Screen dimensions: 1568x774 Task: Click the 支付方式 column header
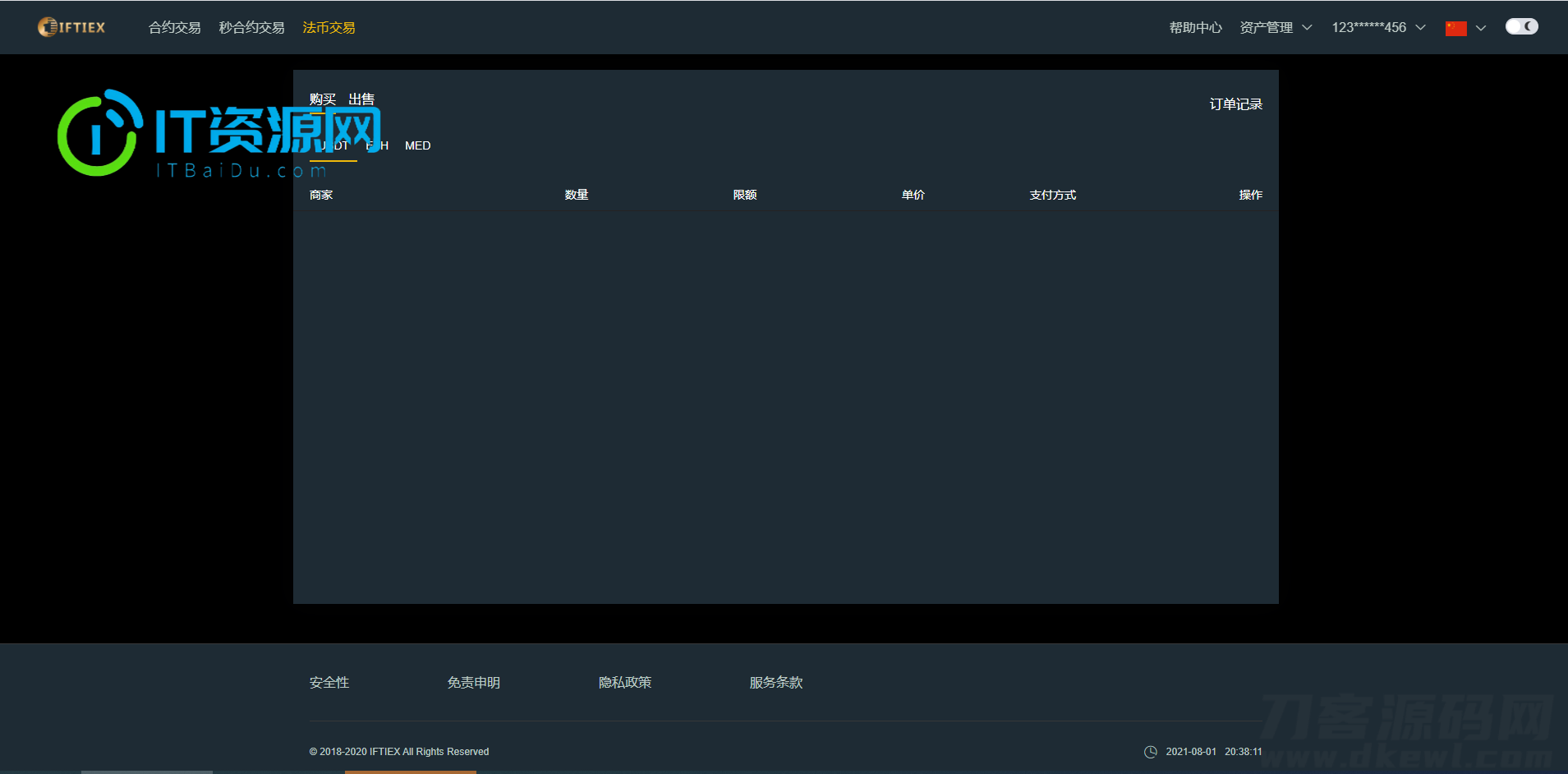1053,195
